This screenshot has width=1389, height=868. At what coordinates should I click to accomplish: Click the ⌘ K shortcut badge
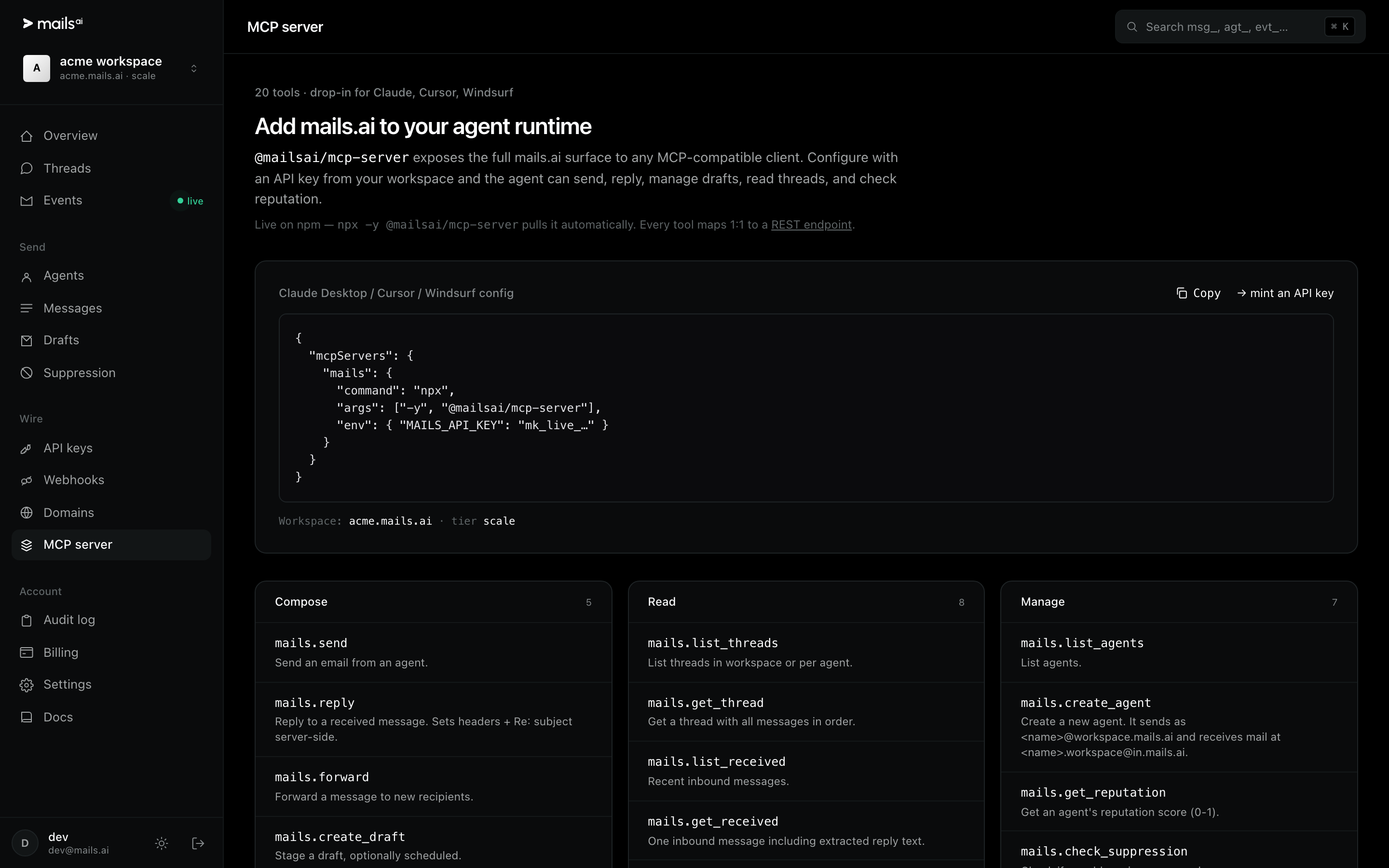click(1340, 27)
